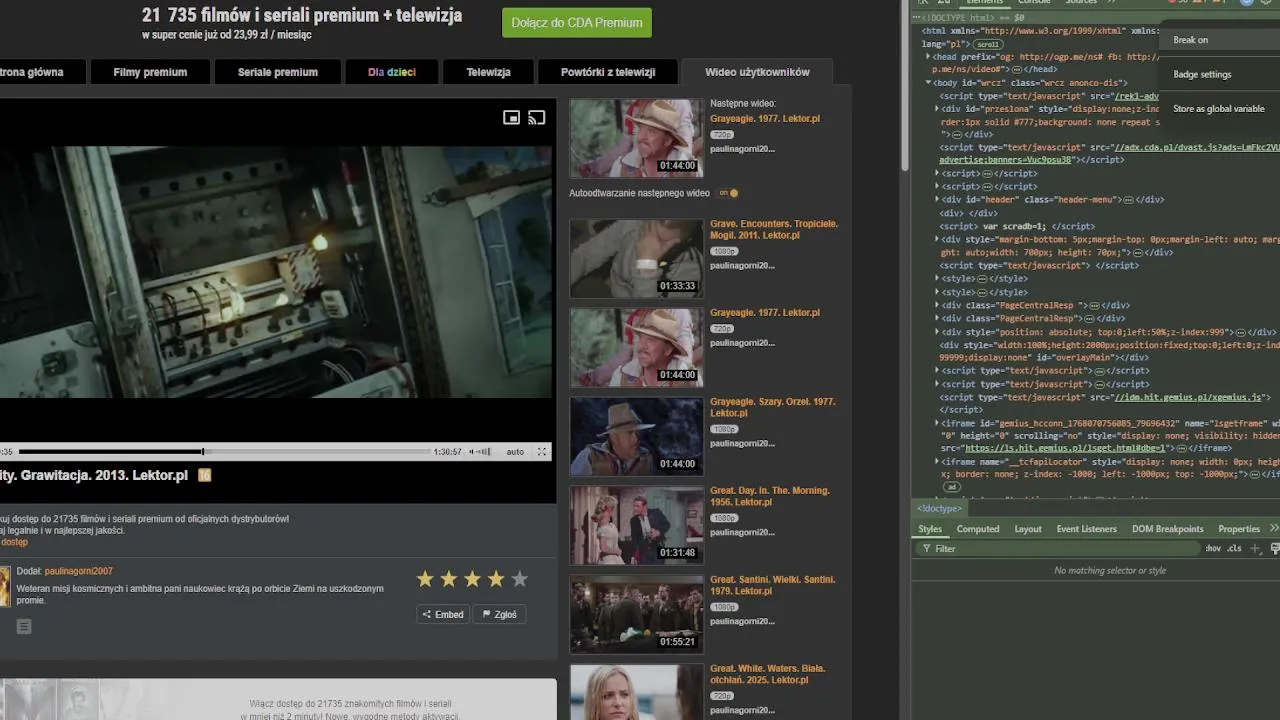Select the Wideo użytkowników tab
1280x720 pixels.
[x=757, y=72]
